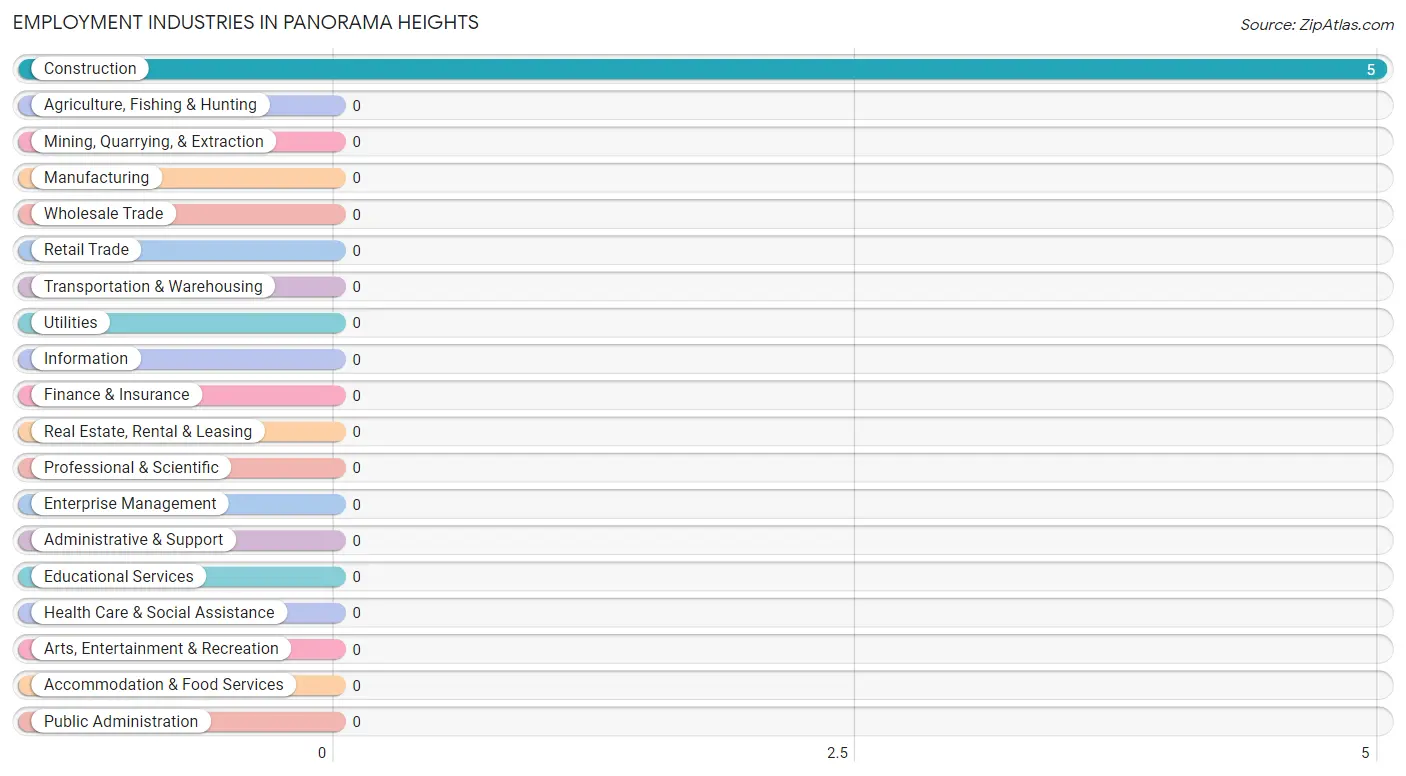Select the Administrative & Support label
Screen dimensions: 1406x776
click(x=134, y=540)
